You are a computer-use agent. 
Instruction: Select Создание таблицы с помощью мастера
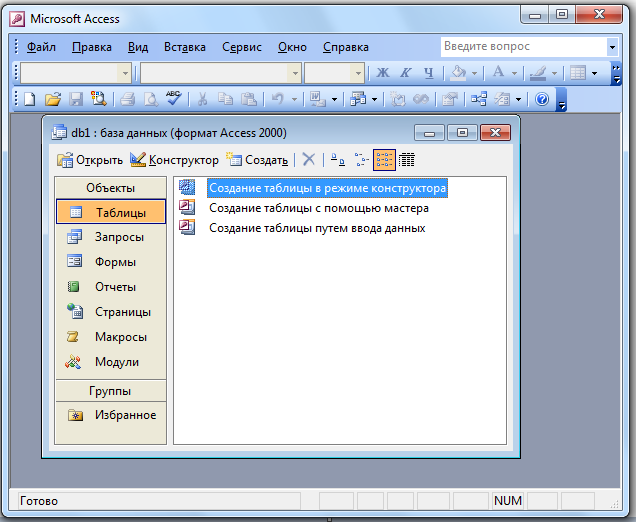click(x=319, y=208)
